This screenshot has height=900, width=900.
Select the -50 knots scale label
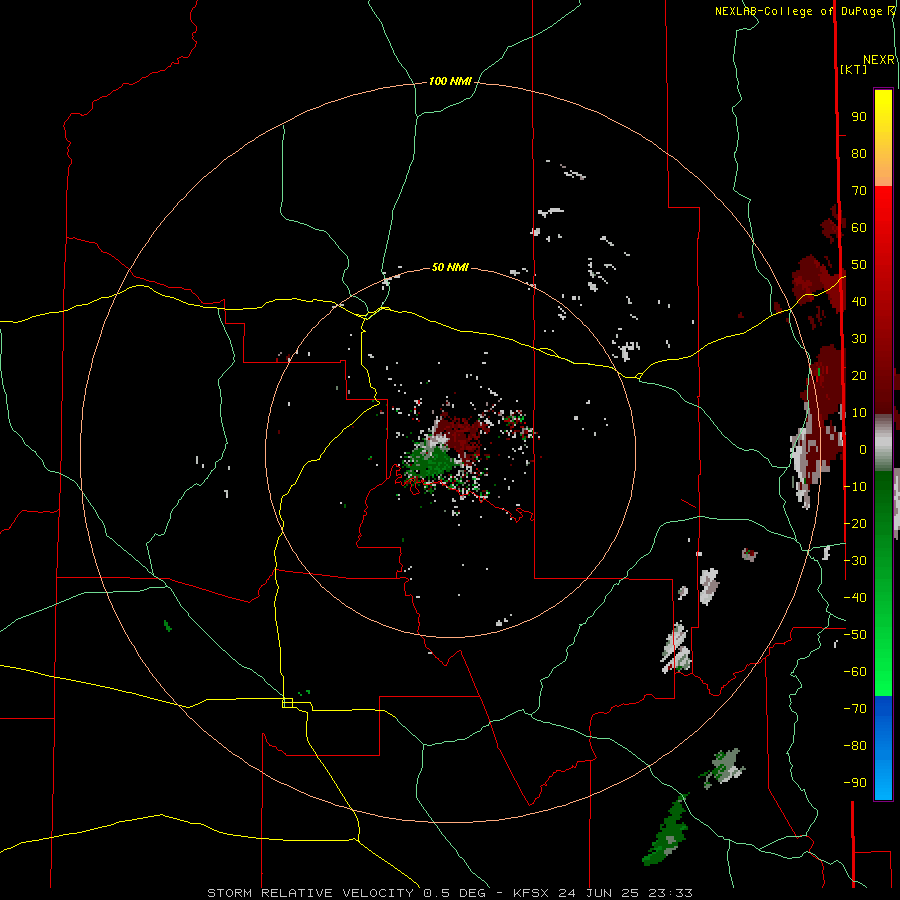855,635
